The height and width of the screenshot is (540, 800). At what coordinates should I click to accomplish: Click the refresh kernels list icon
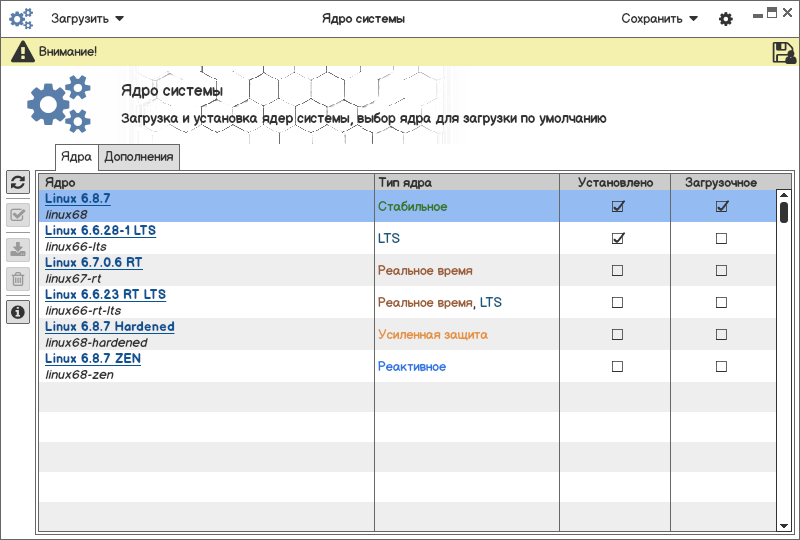(x=17, y=182)
